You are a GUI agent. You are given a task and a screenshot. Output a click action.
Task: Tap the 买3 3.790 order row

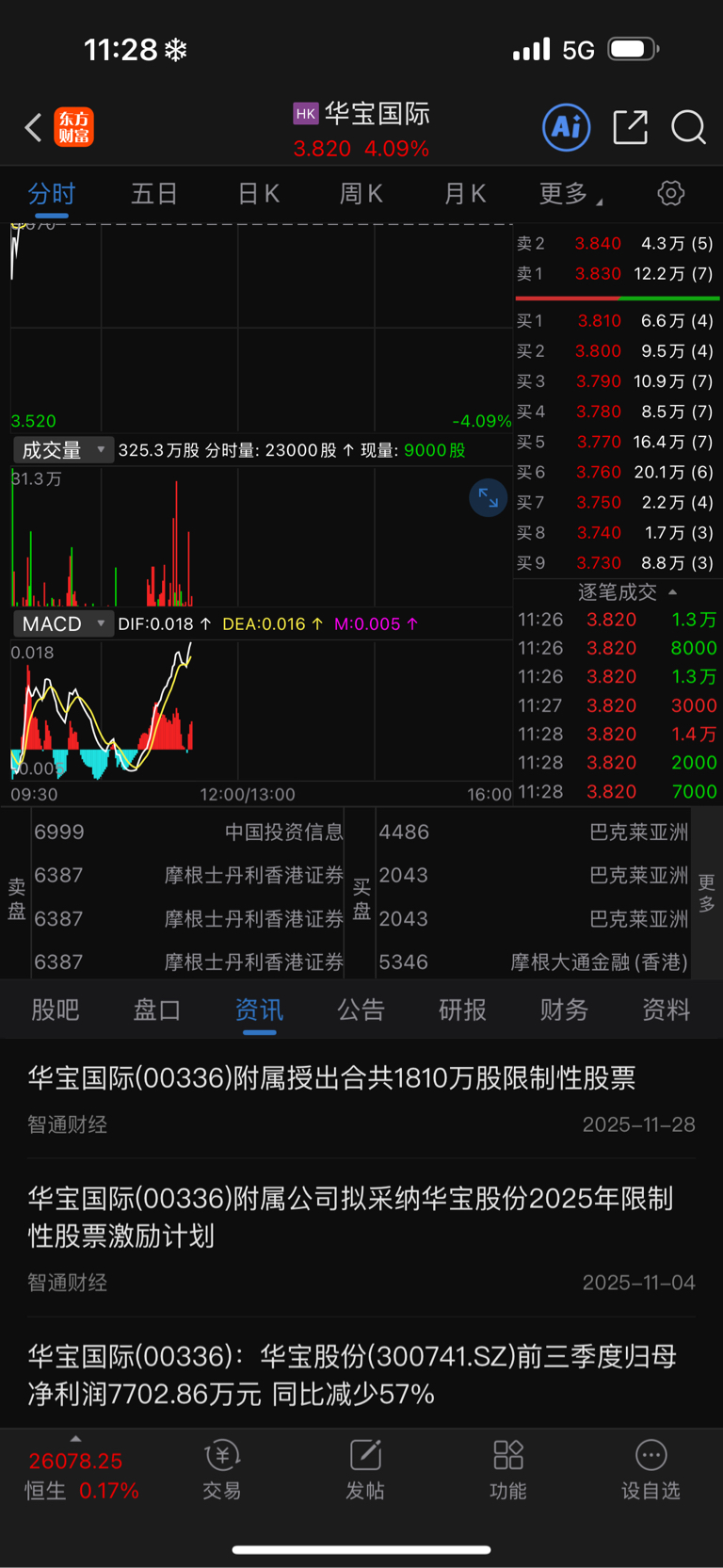[618, 380]
